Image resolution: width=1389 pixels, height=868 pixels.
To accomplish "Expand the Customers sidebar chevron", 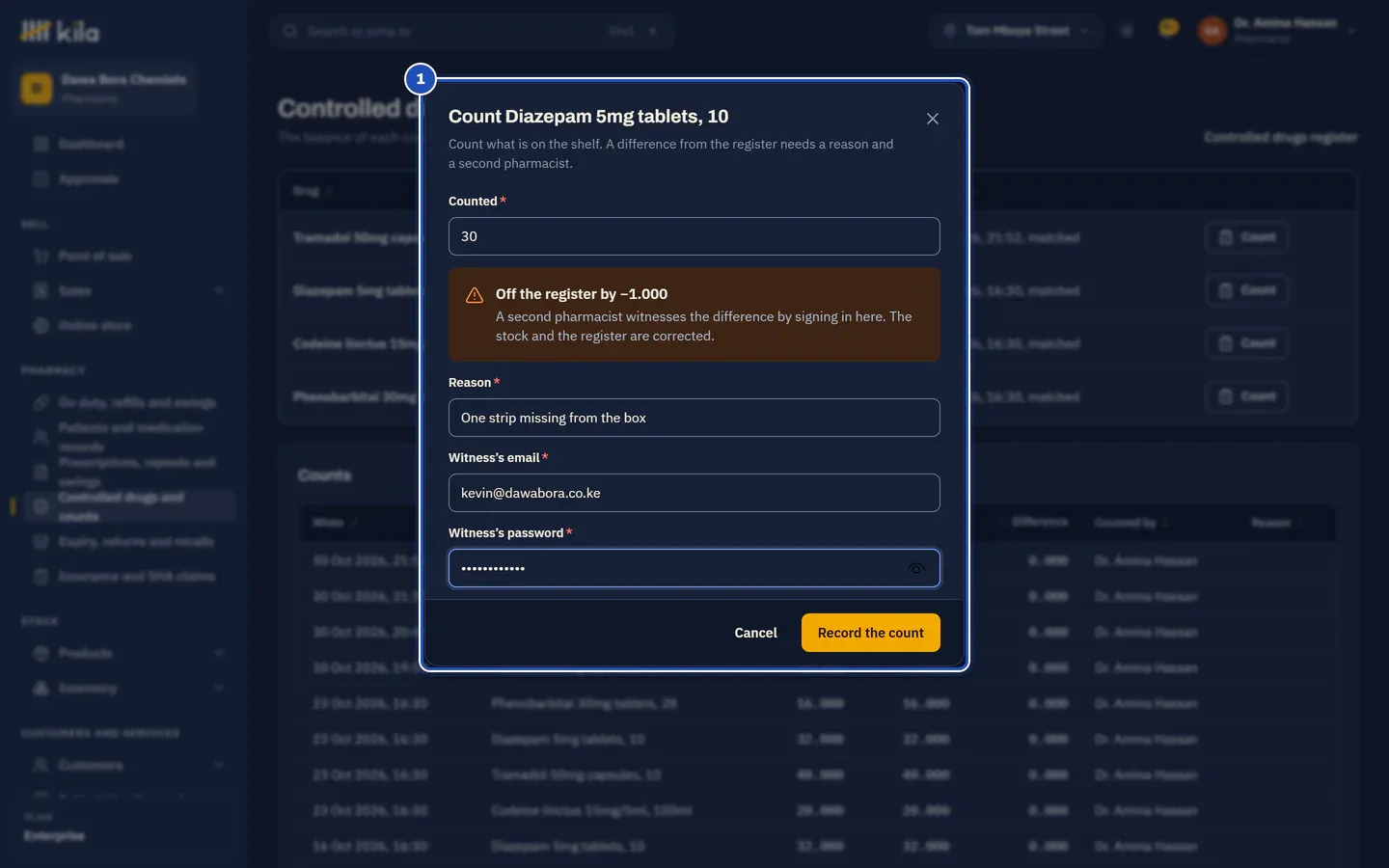I will pos(219,766).
